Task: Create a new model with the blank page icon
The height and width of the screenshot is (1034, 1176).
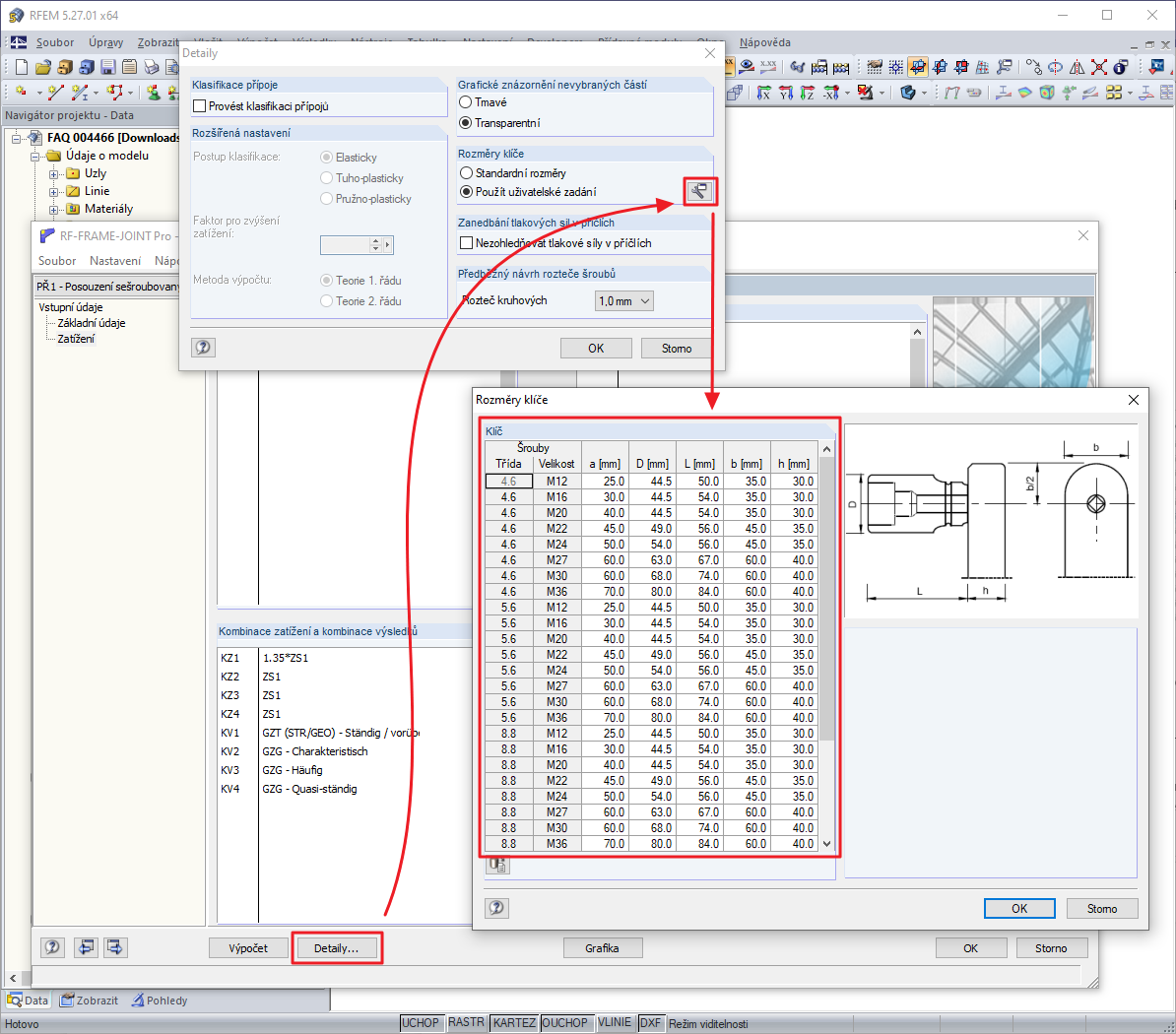Action: coord(21,68)
